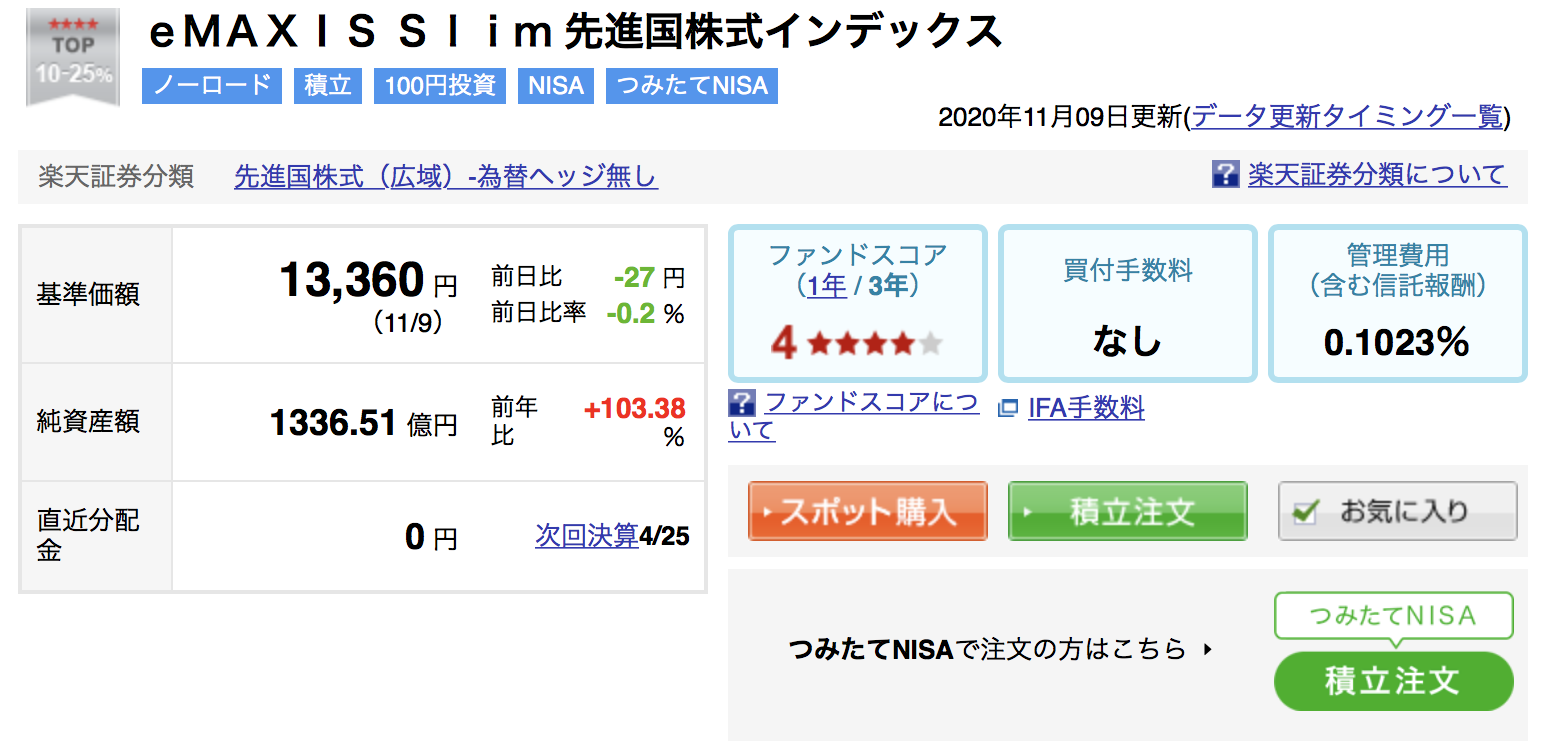Screen dimensions: 1552x756
Task: Click the question mark icon beside 楽天証券分類について
Action: point(1225,174)
